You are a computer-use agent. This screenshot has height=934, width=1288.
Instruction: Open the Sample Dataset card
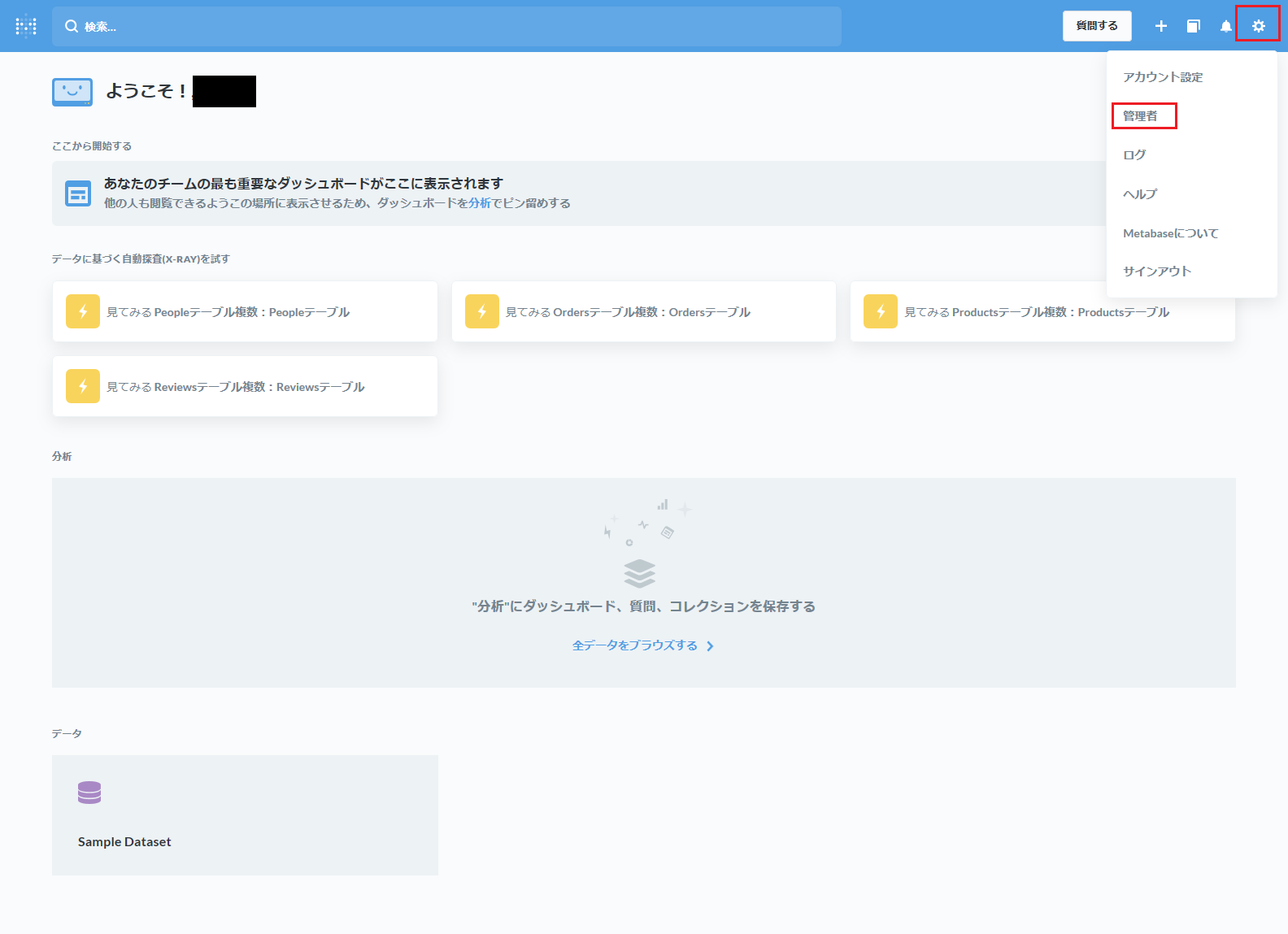(x=245, y=815)
